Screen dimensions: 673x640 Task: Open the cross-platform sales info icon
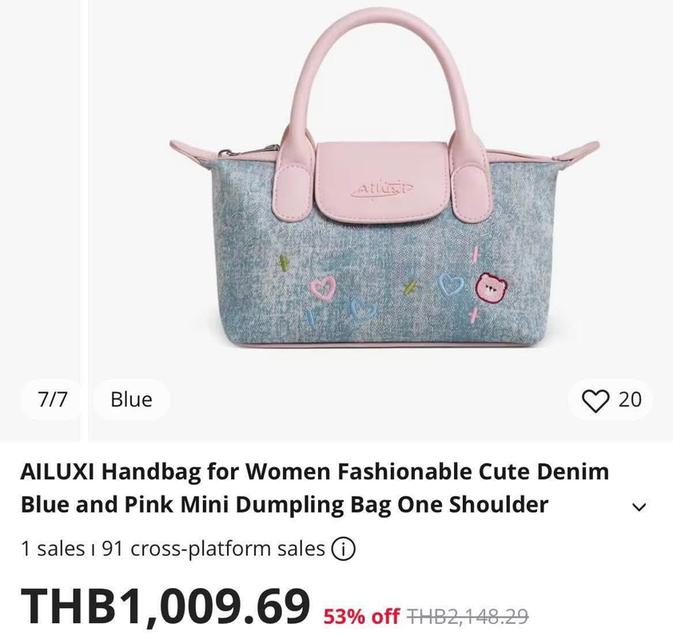coord(343,549)
